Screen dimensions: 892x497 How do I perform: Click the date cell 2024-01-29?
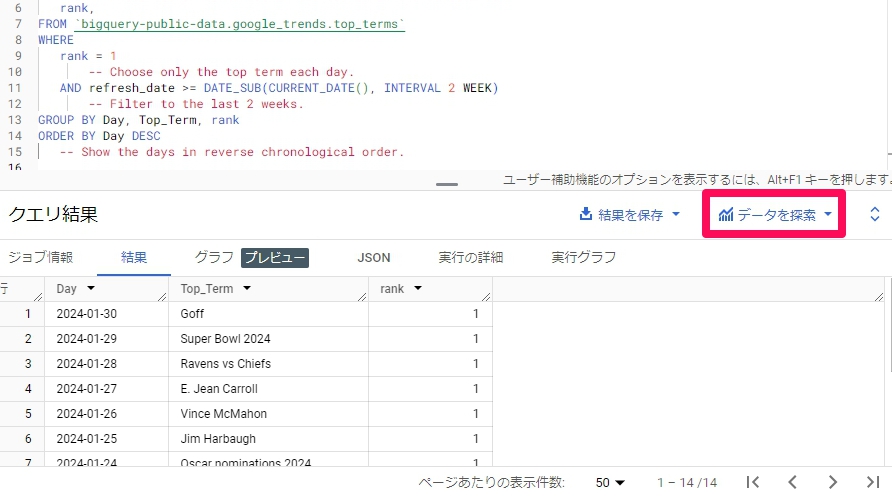(106, 339)
